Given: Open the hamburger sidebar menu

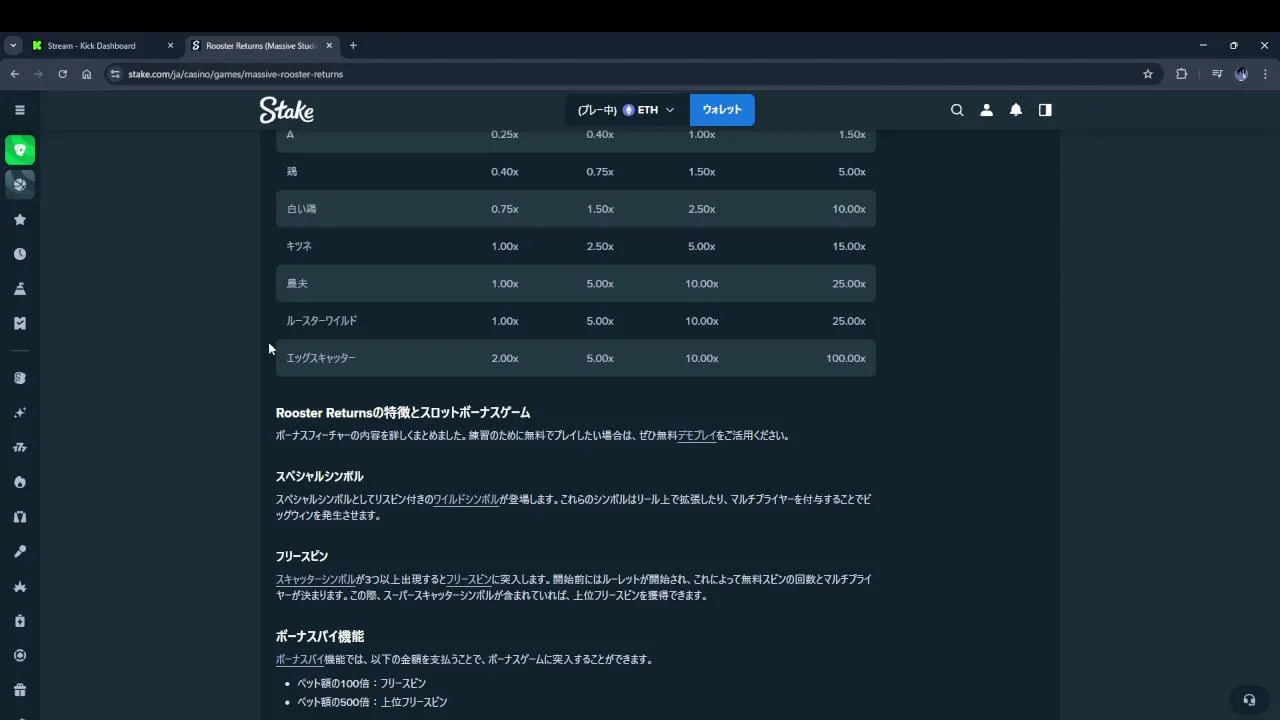Looking at the screenshot, I should pyautogui.click(x=20, y=110).
